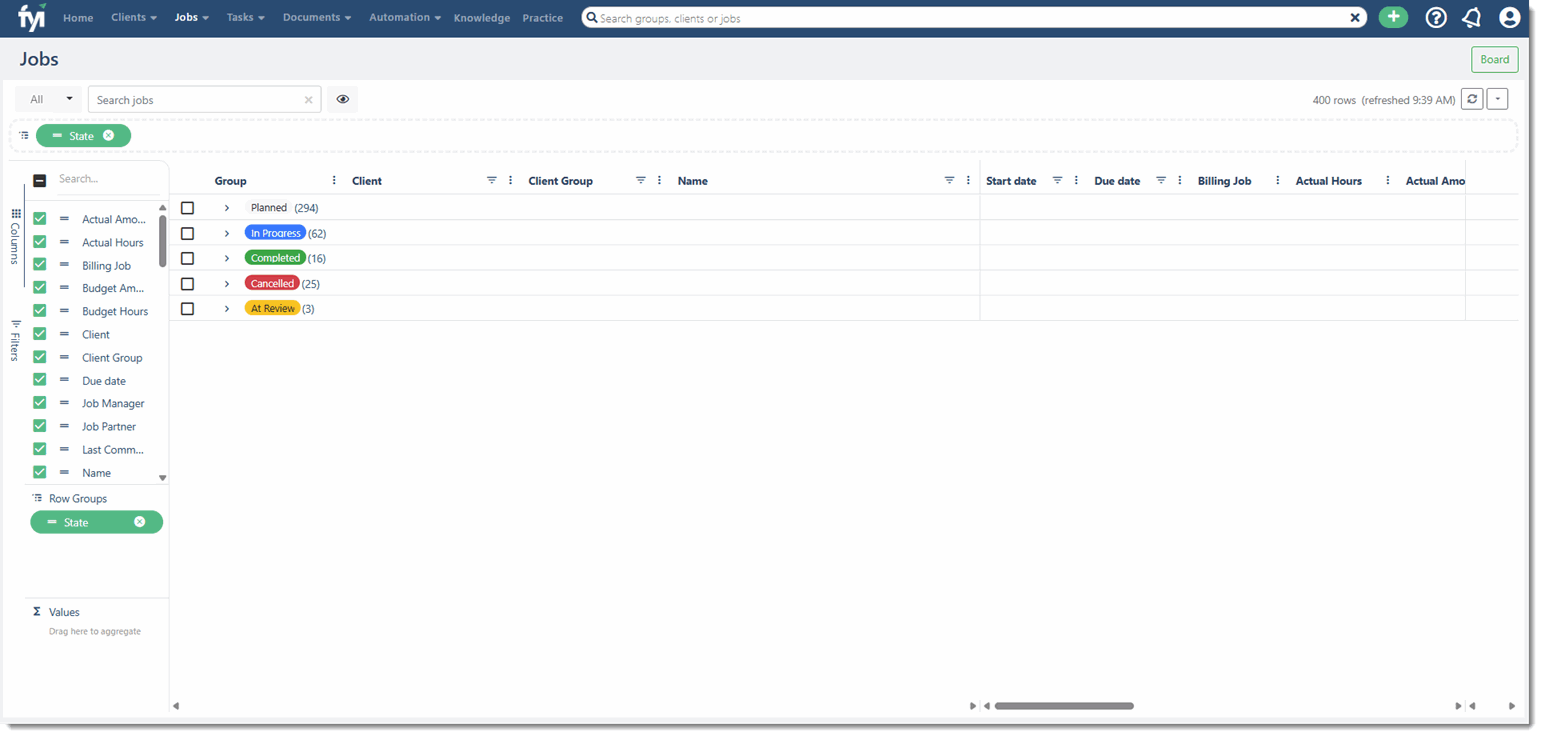Expand the Planned group
1541x736 pixels.
pos(227,208)
